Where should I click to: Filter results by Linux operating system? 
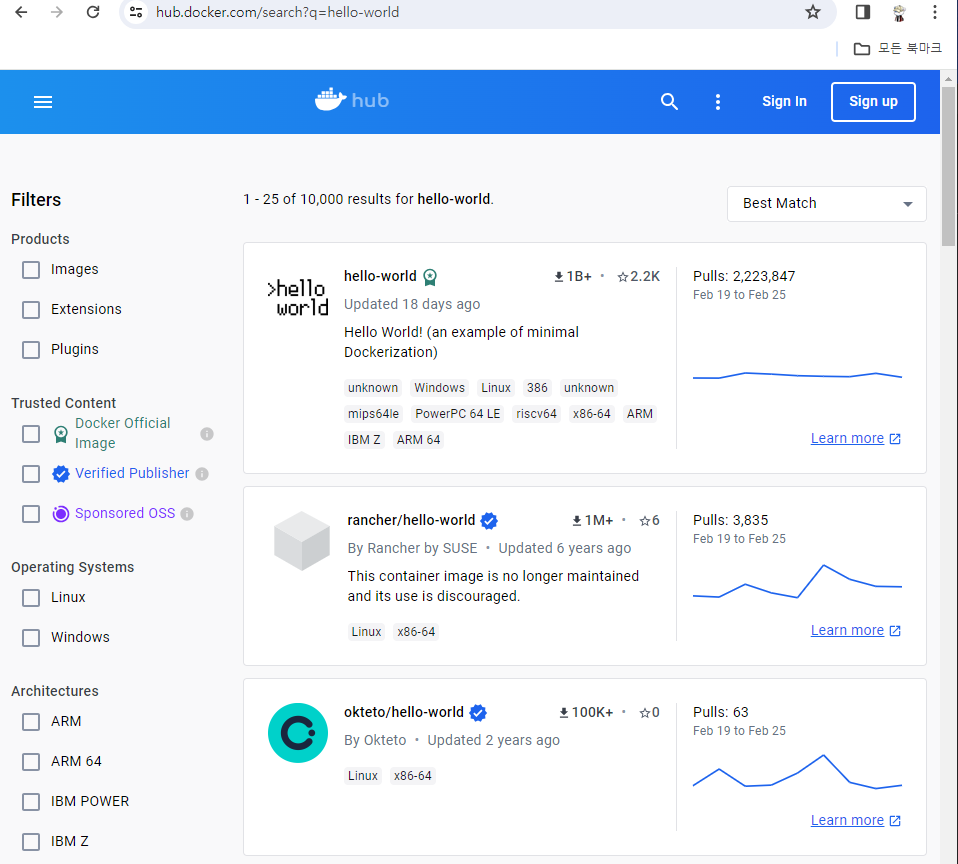[31, 598]
